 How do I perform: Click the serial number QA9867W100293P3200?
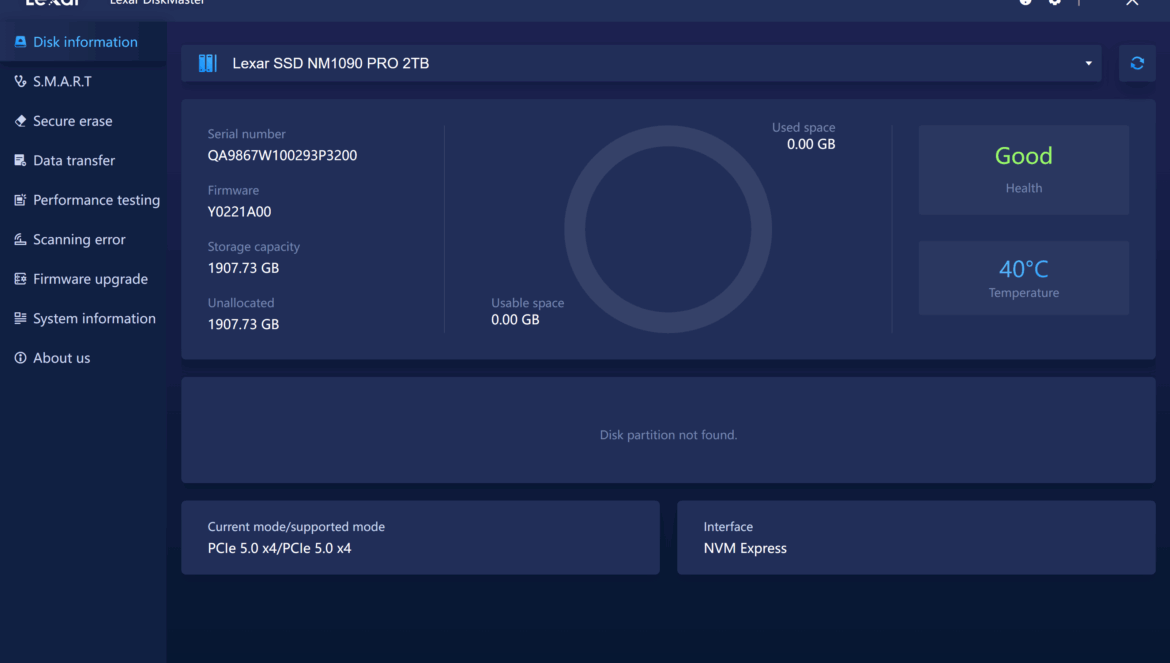tap(282, 155)
